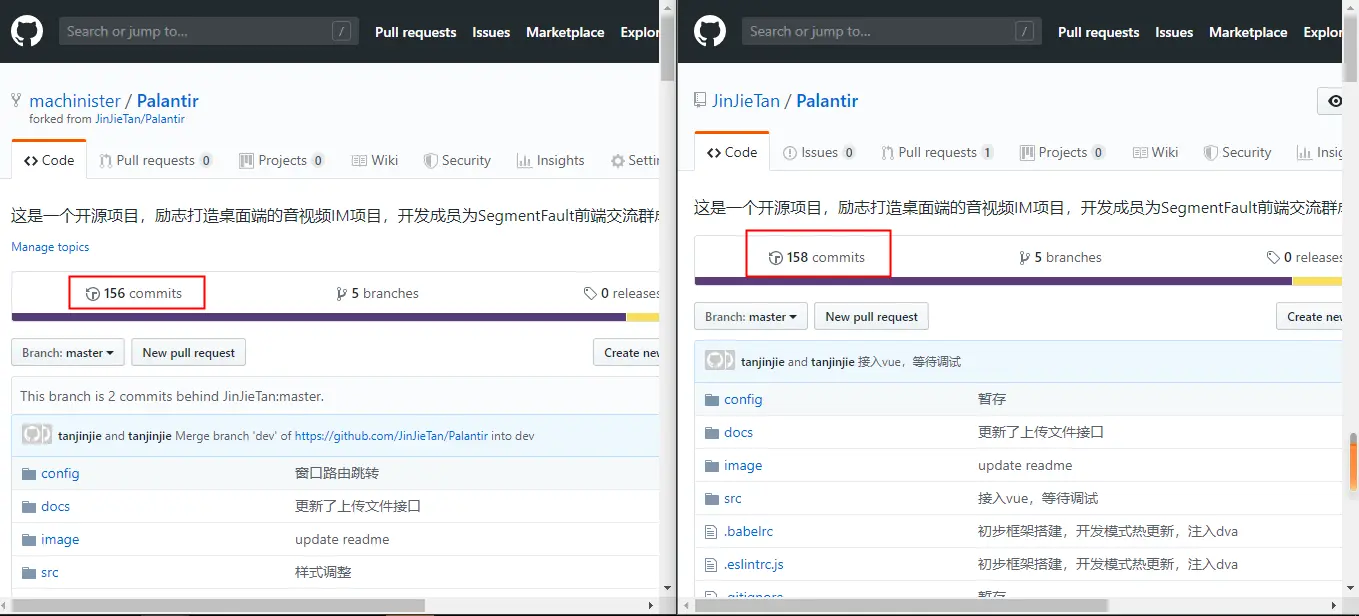1359x616 pixels.
Task: Open 158 commits link
Action: [817, 257]
